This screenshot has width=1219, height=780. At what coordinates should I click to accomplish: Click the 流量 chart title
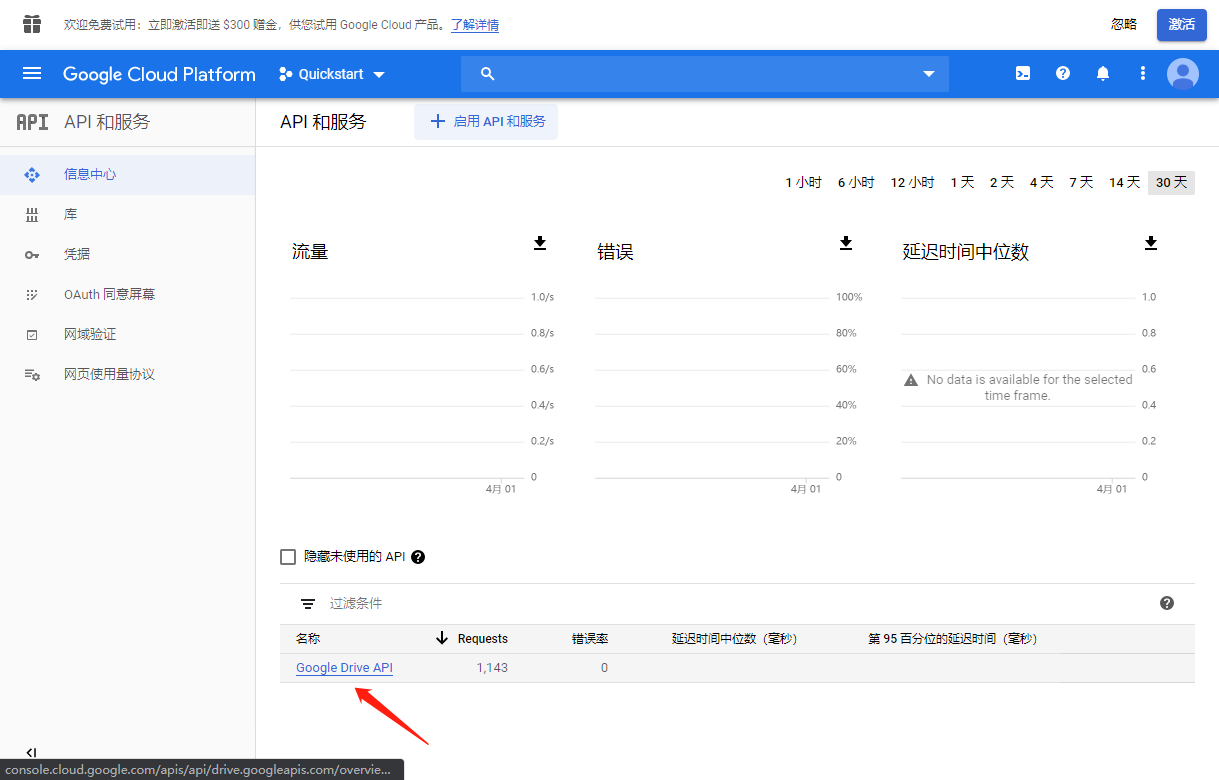(310, 252)
